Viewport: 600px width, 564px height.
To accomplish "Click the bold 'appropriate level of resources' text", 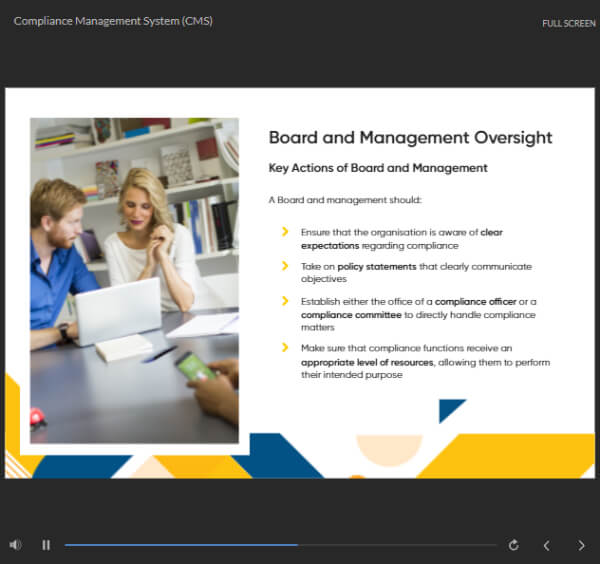I will point(367,362).
